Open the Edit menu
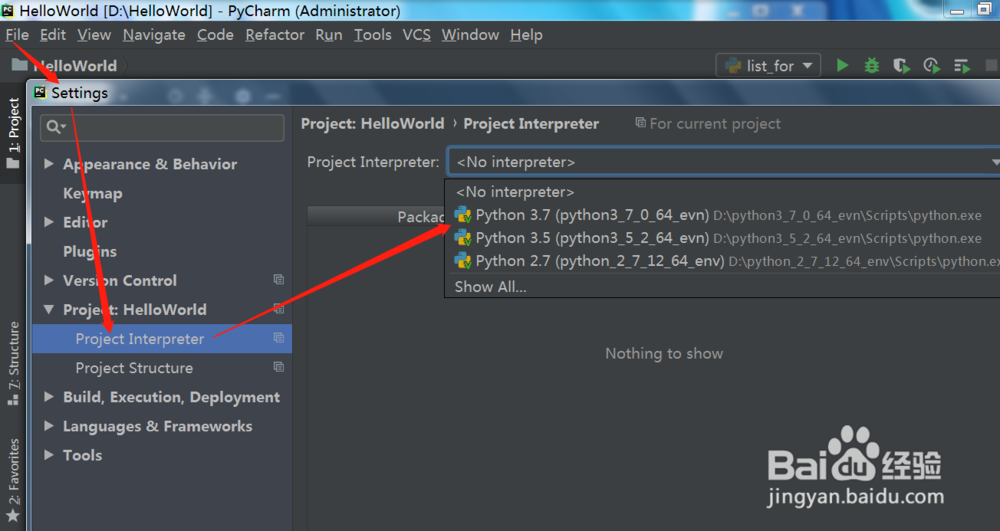Viewport: 1000px width, 531px height. (52, 35)
